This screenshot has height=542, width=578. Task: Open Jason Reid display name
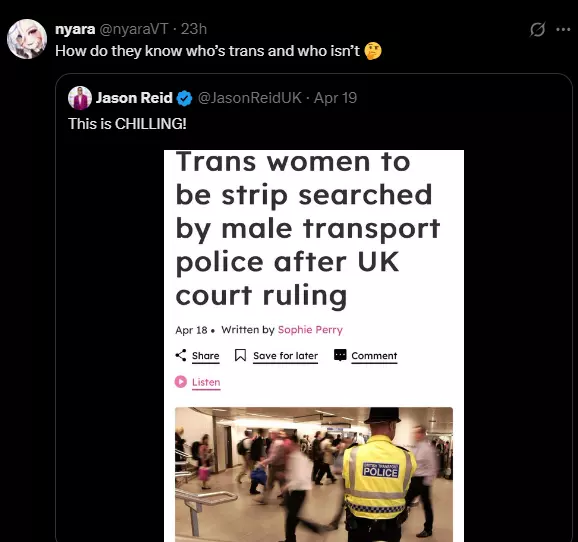(x=134, y=98)
